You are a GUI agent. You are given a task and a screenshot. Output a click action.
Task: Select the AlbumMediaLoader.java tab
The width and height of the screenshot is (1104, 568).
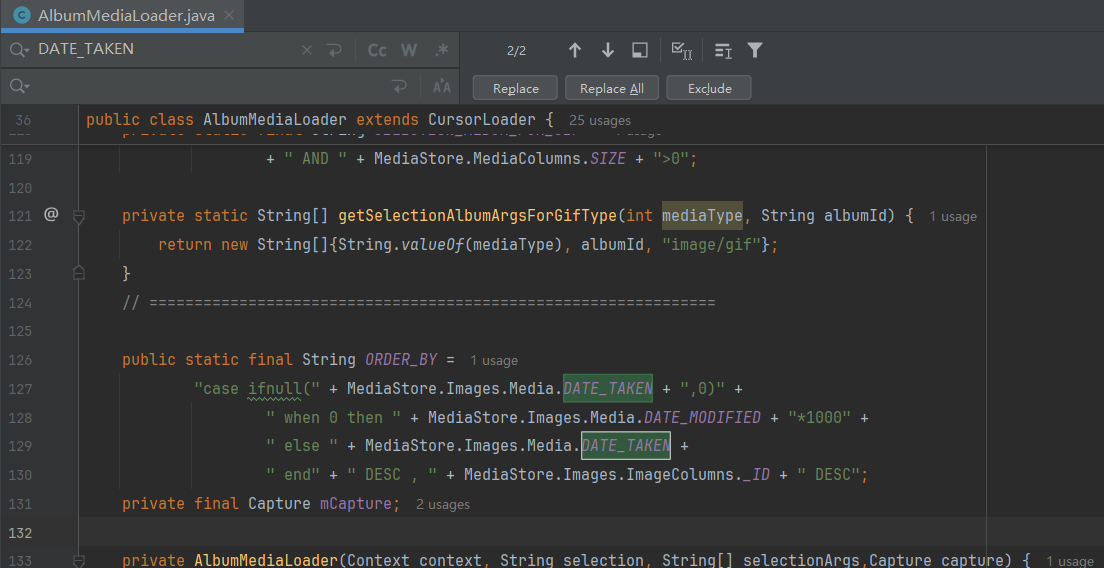(124, 15)
